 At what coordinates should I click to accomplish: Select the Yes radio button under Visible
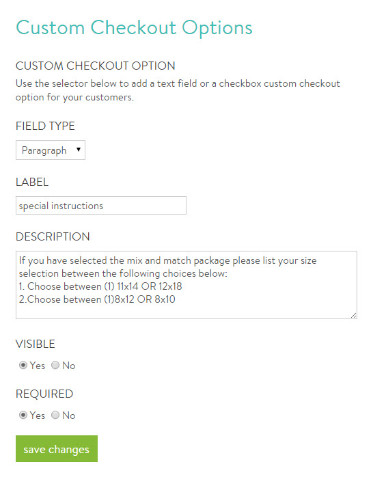23,365
